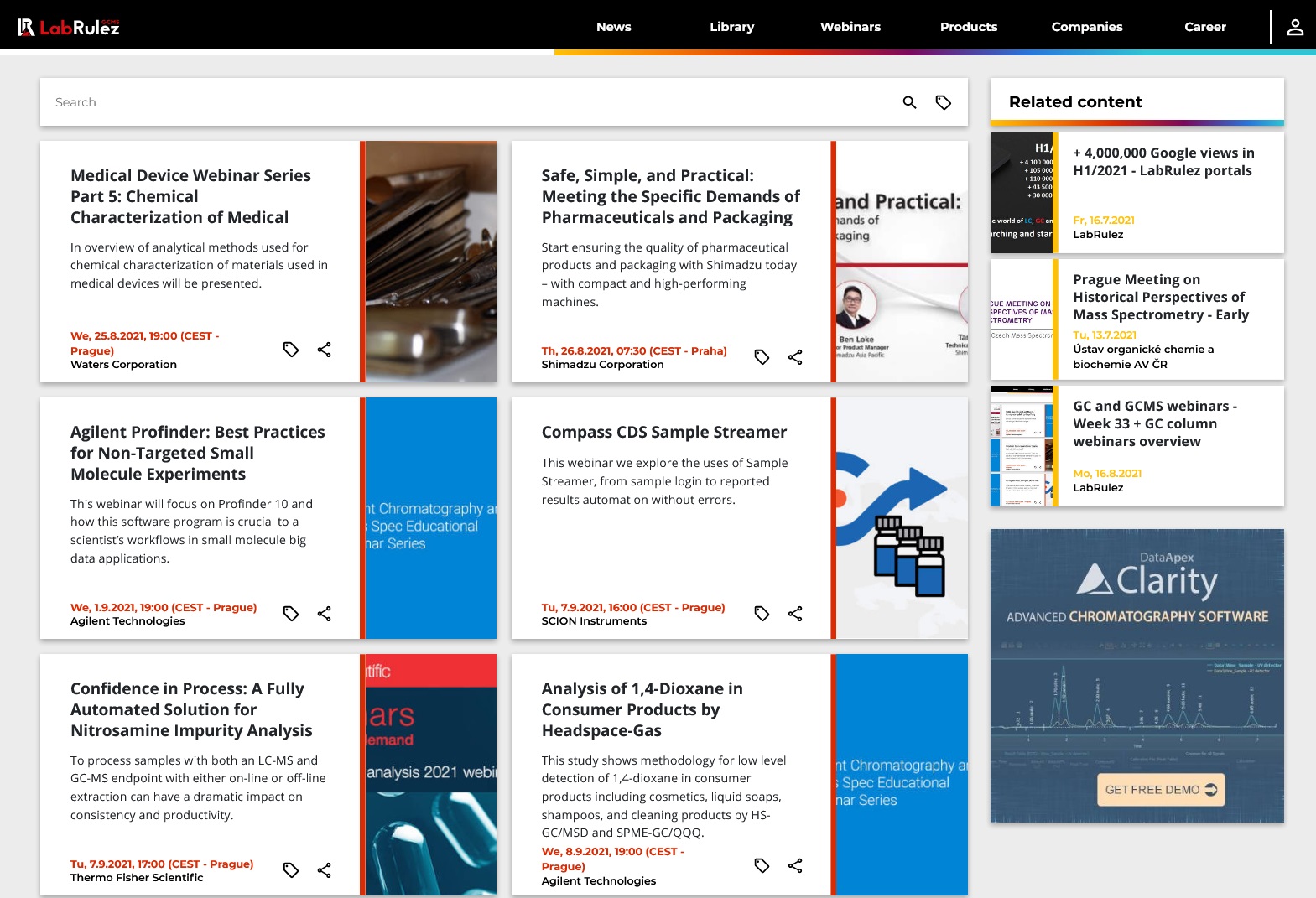Open the Webinars menu
Viewport: 1316px width, 898px height.
click(x=850, y=27)
